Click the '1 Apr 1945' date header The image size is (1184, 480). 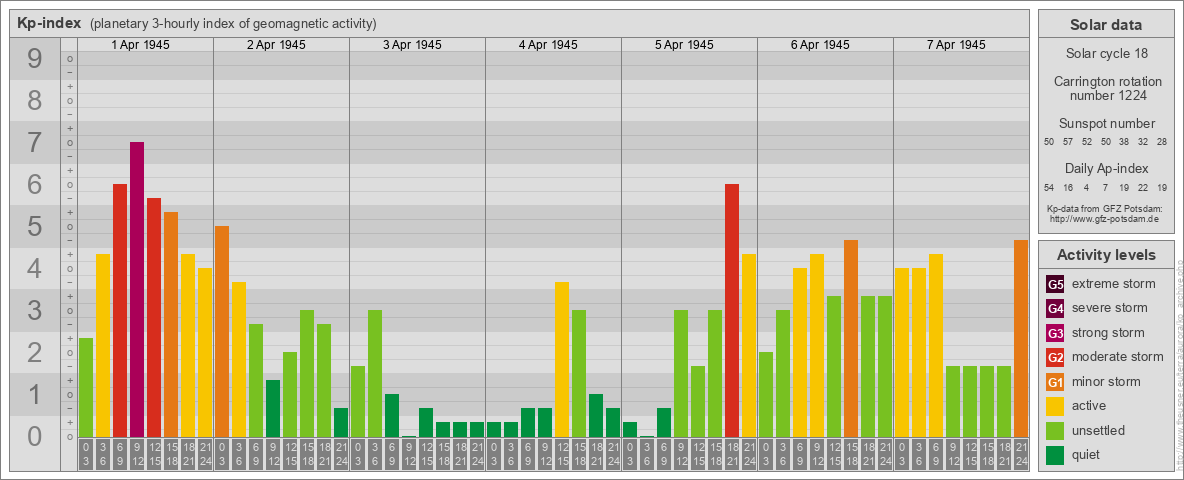point(140,45)
